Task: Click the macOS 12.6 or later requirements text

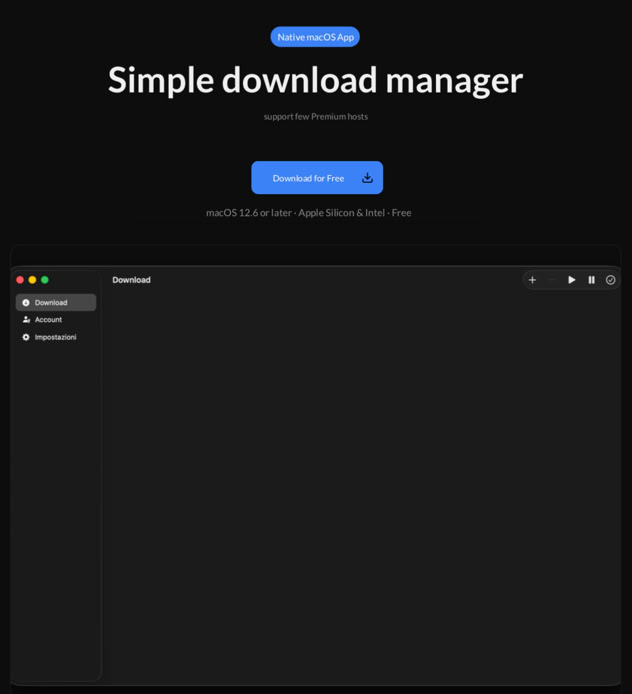Action: [x=308, y=212]
